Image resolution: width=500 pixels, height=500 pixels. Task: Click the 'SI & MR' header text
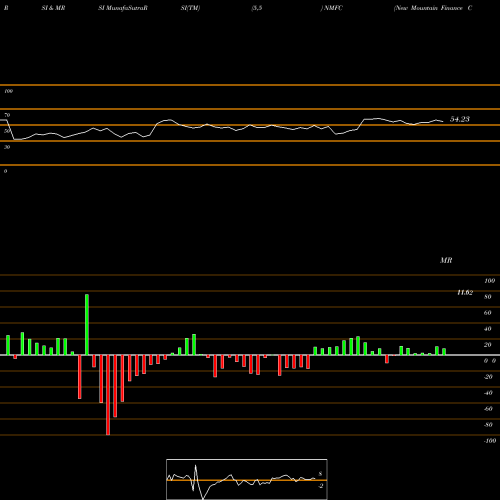pos(53,8)
